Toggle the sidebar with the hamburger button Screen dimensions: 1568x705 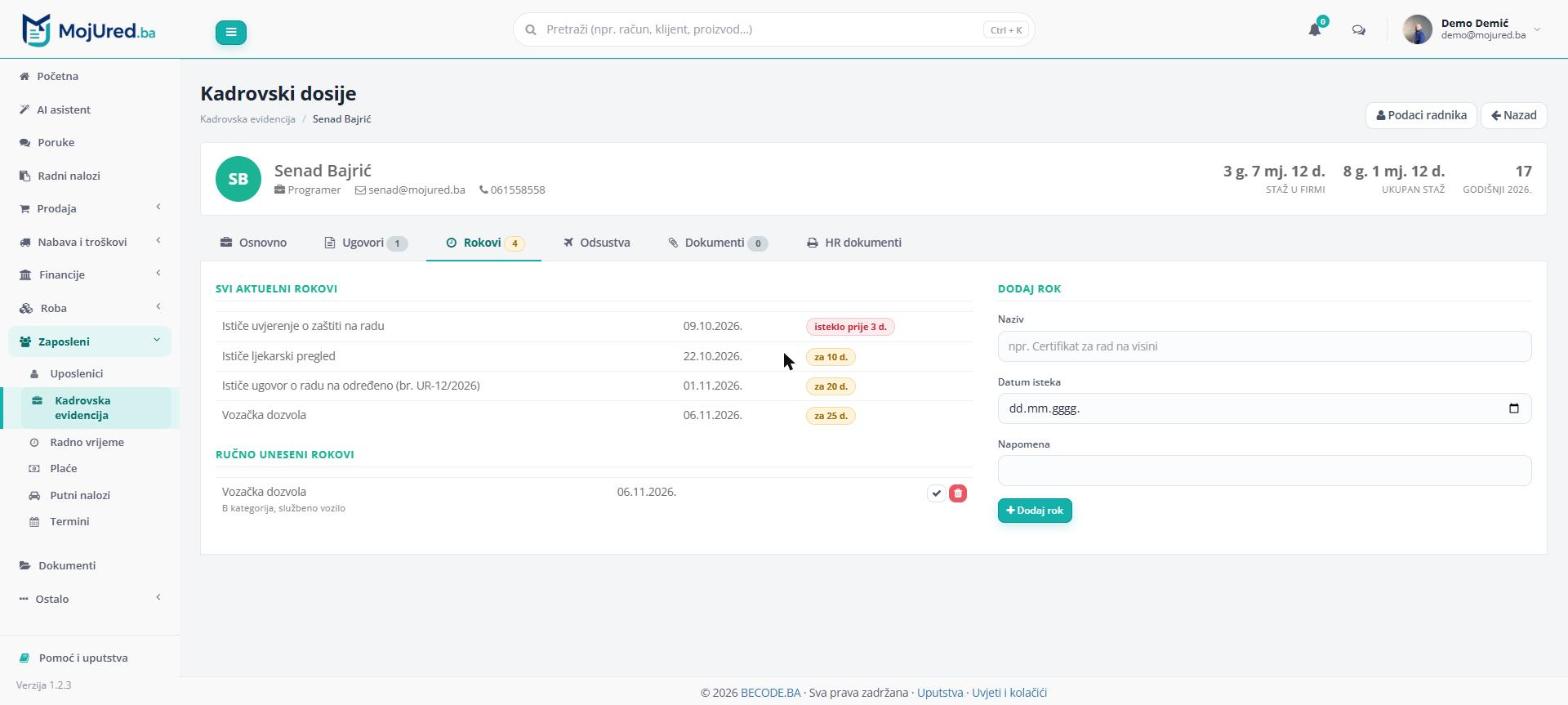click(231, 32)
